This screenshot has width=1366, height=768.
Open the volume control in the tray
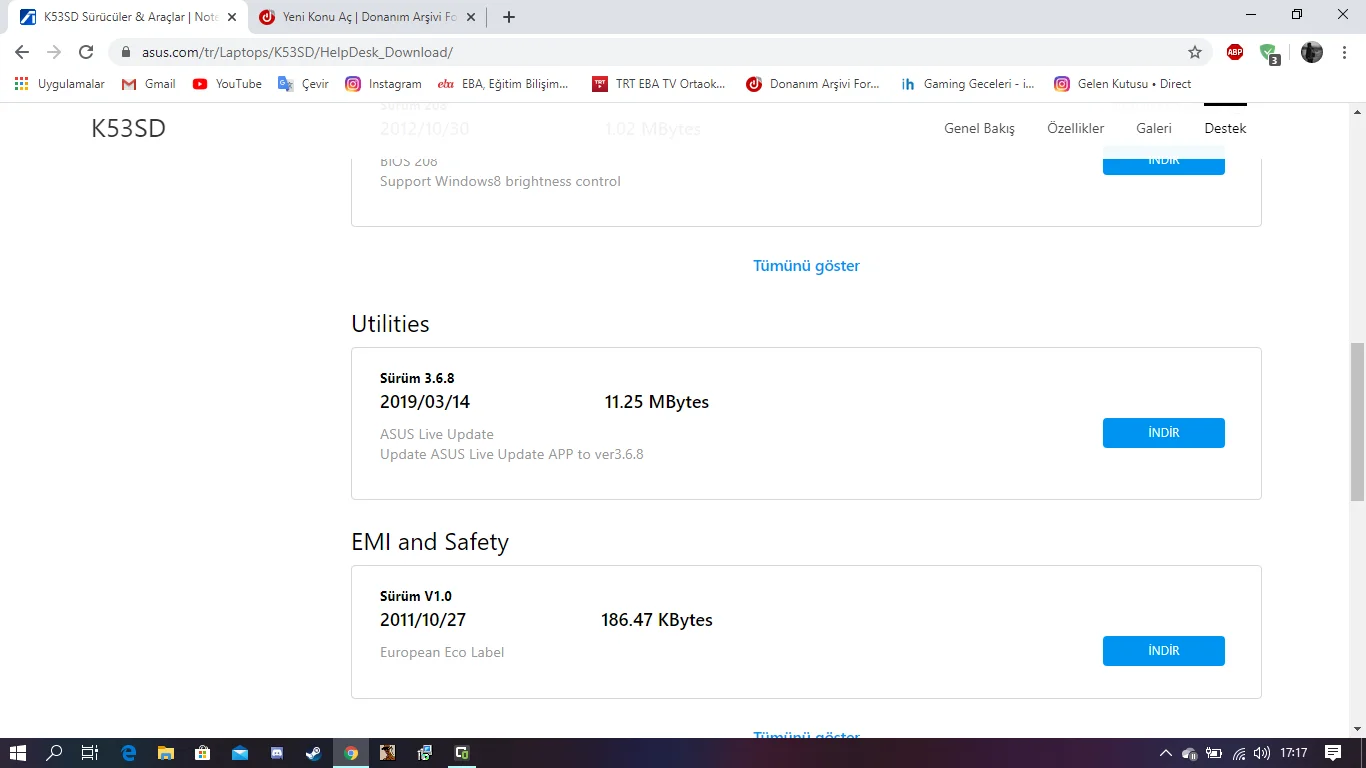(1262, 753)
